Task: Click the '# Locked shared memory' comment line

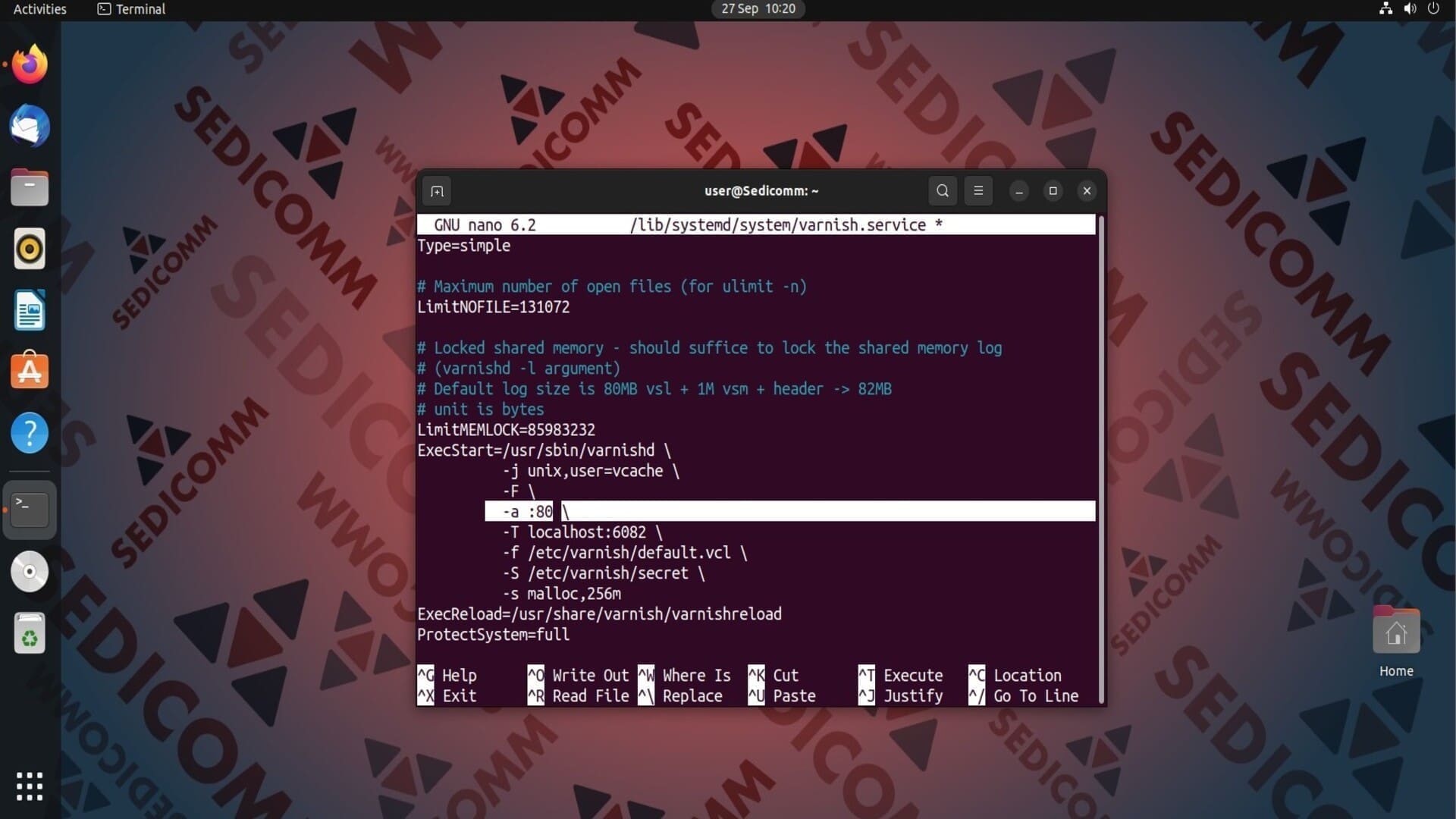Action: 710,348
